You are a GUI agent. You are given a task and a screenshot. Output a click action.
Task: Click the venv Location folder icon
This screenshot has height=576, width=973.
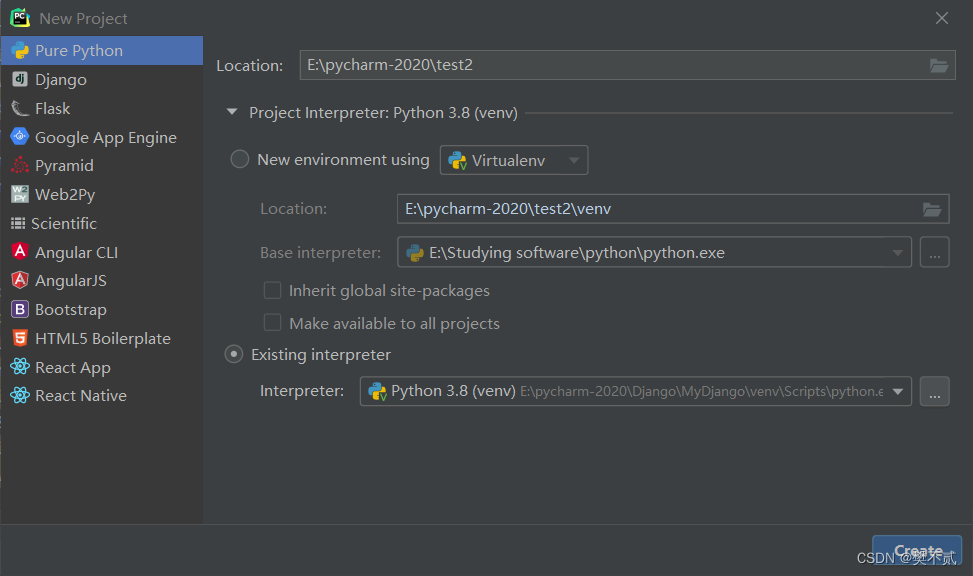[932, 209]
